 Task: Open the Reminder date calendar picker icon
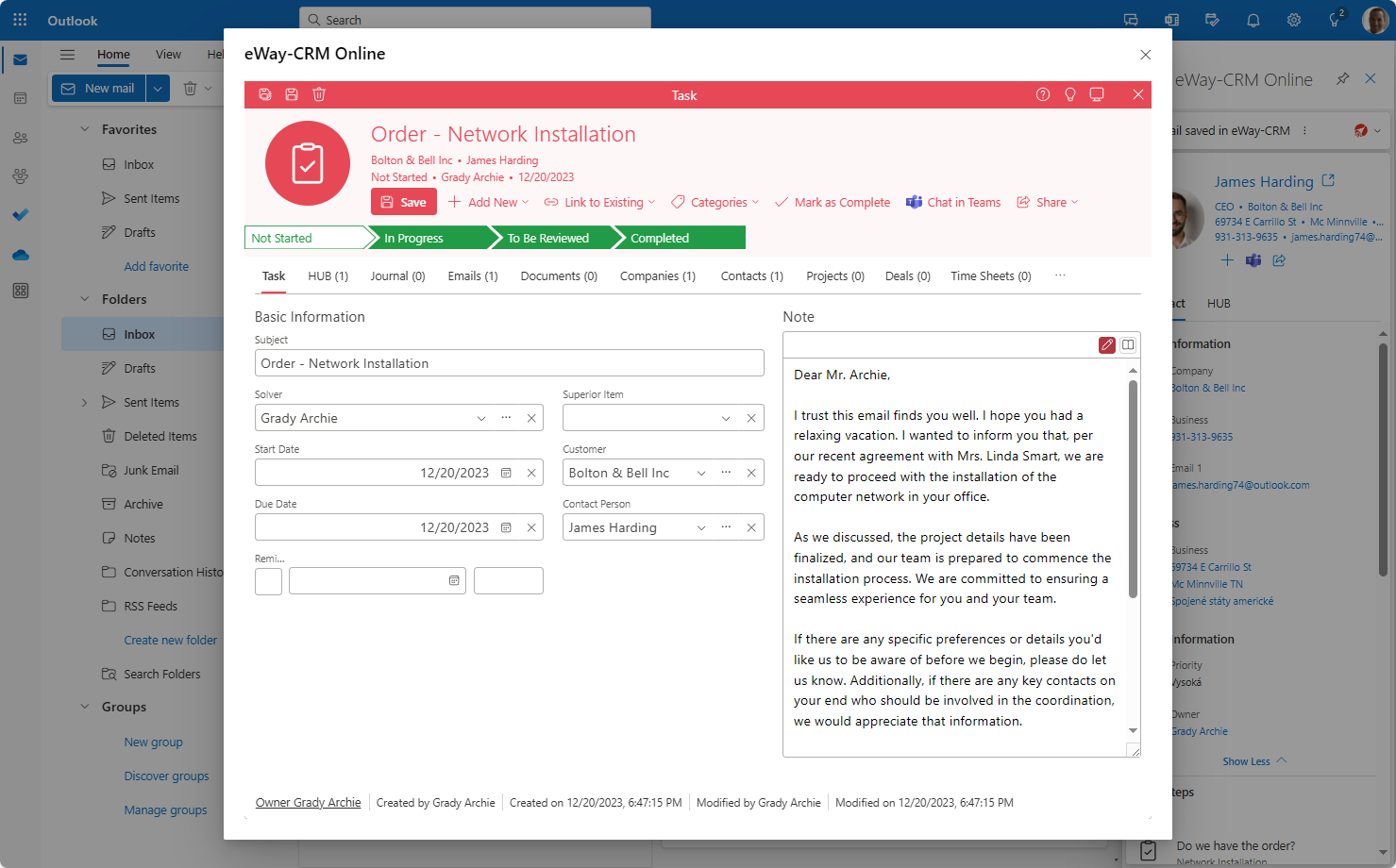[x=454, y=580]
